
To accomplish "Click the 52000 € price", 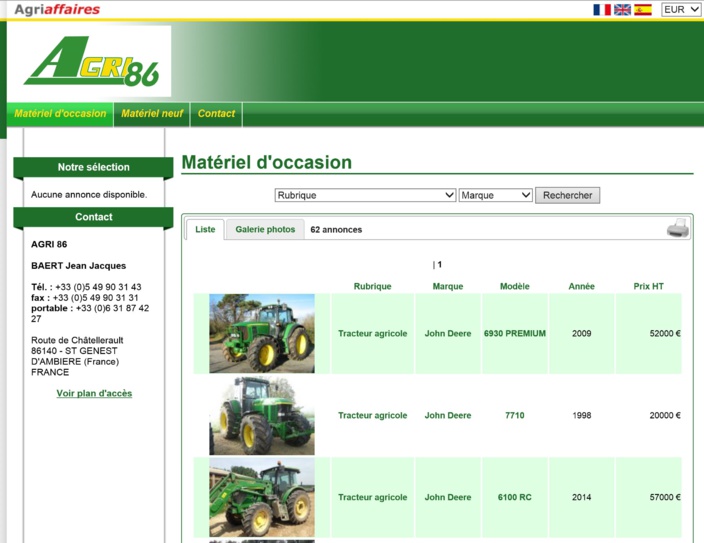I will click(x=665, y=334).
